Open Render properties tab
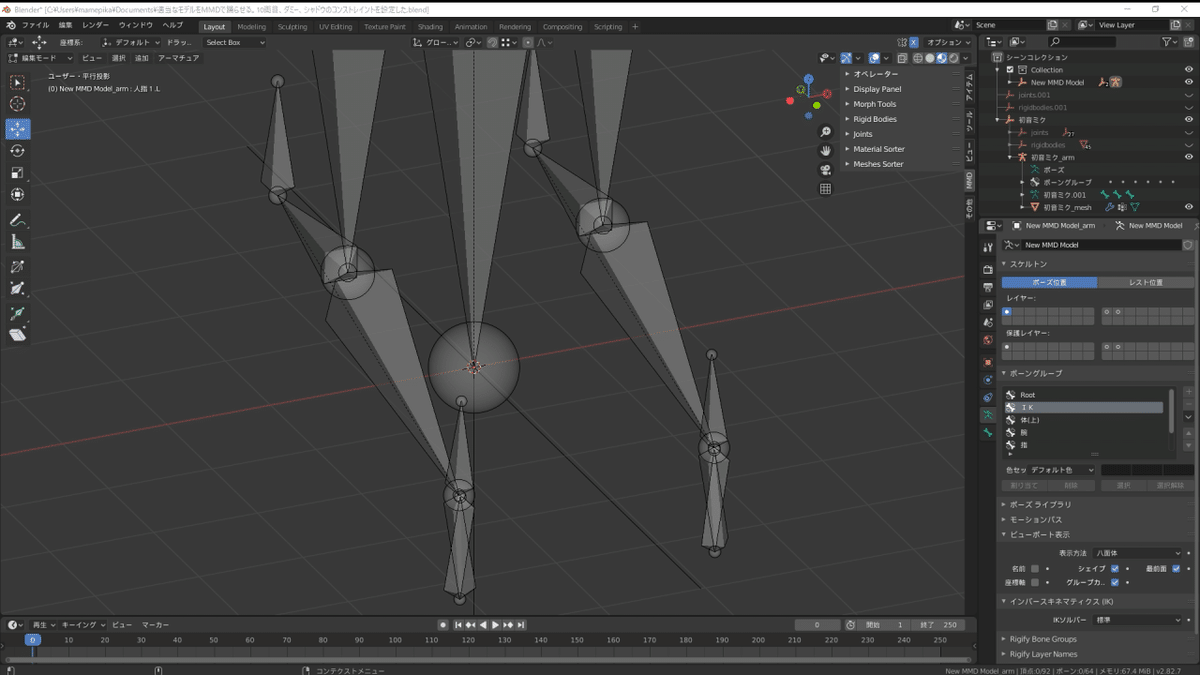The height and width of the screenshot is (675, 1200). click(x=988, y=269)
